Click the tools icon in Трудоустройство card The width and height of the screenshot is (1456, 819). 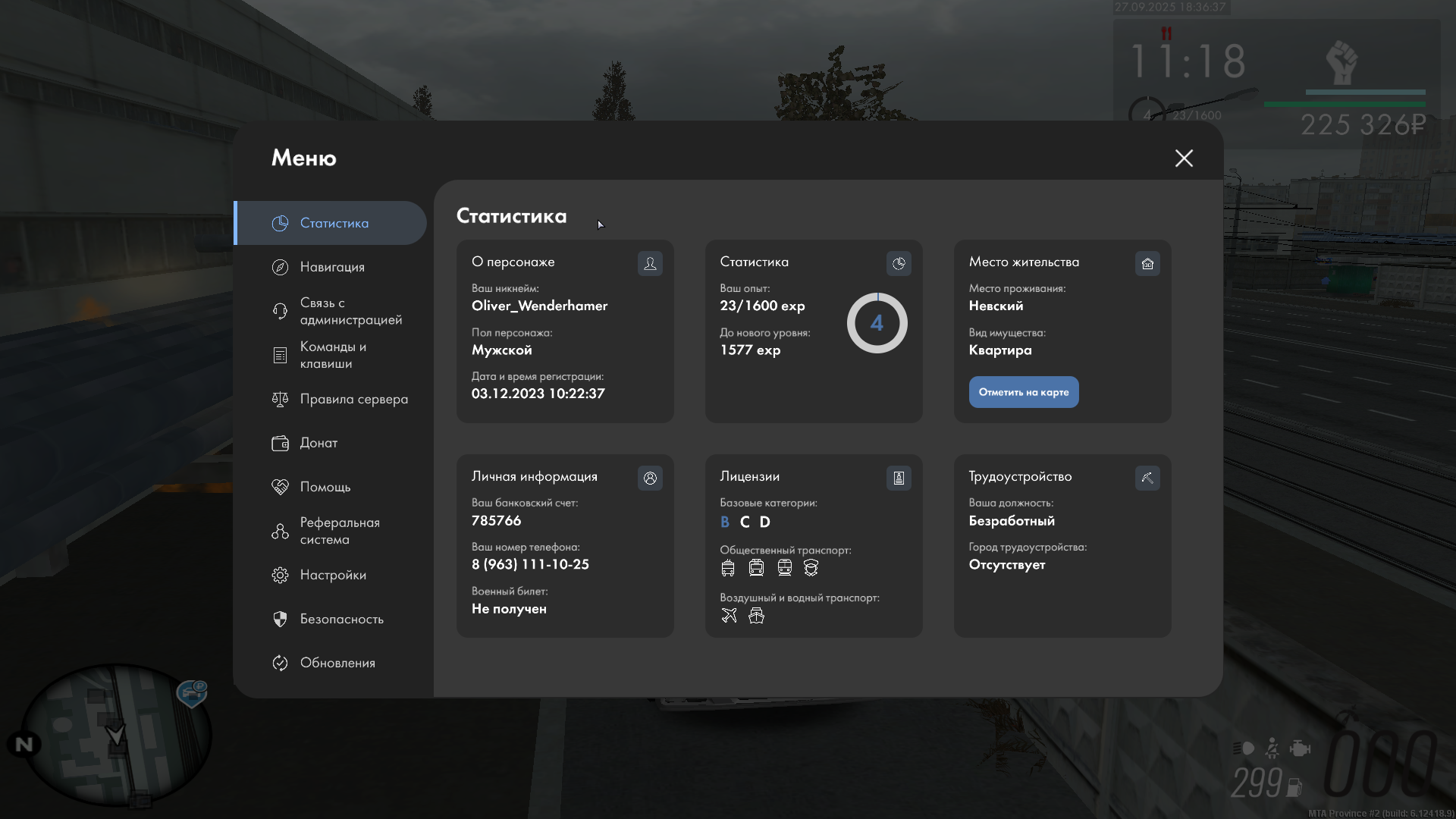tap(1147, 478)
